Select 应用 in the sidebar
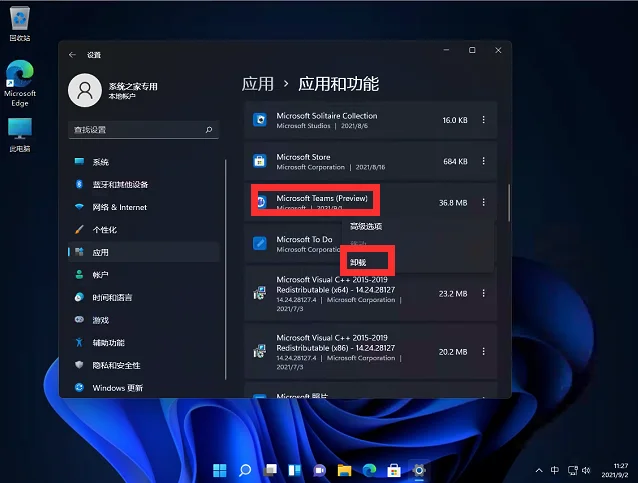 pyautogui.click(x=144, y=252)
